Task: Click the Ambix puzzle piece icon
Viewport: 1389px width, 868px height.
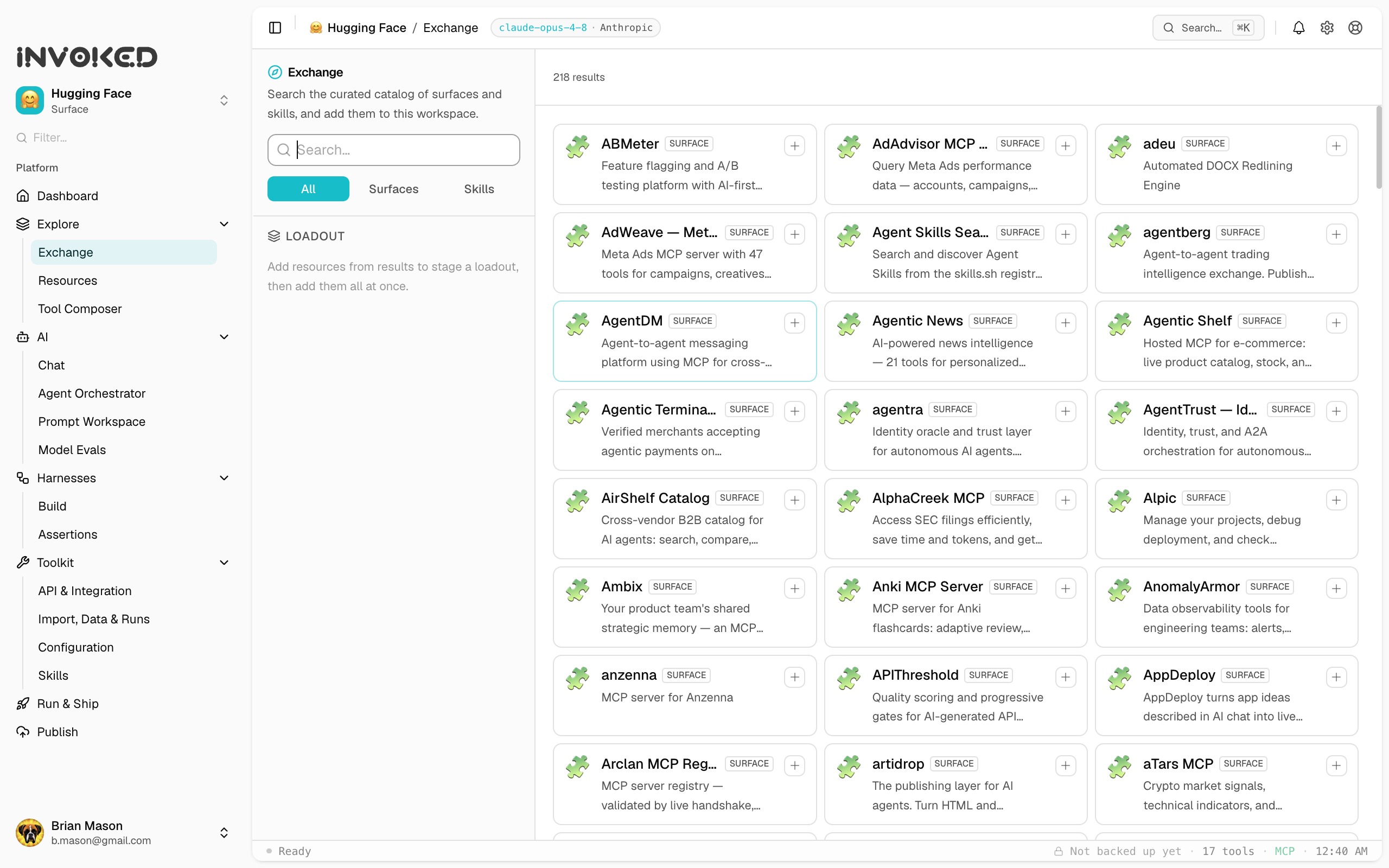Action: click(577, 590)
